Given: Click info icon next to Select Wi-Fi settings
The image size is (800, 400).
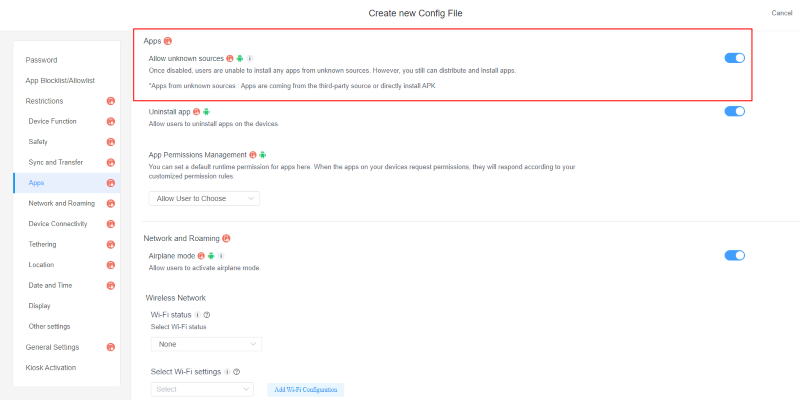Looking at the screenshot, I should pos(227,372).
